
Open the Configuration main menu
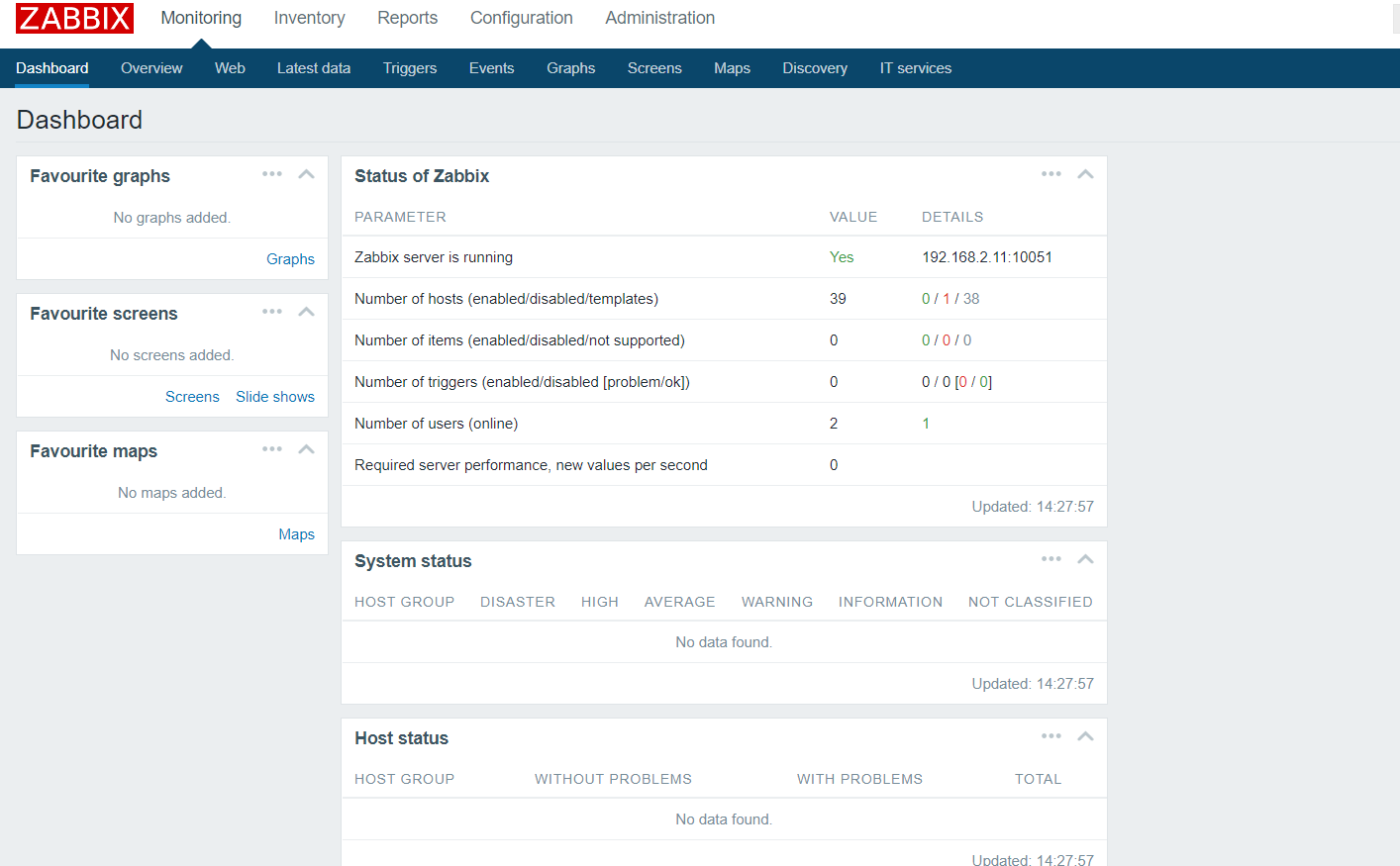point(522,18)
